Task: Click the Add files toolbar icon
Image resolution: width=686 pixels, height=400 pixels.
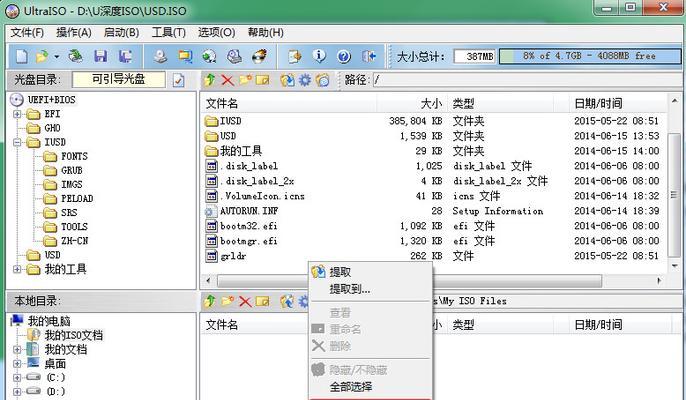Action: click(x=295, y=56)
